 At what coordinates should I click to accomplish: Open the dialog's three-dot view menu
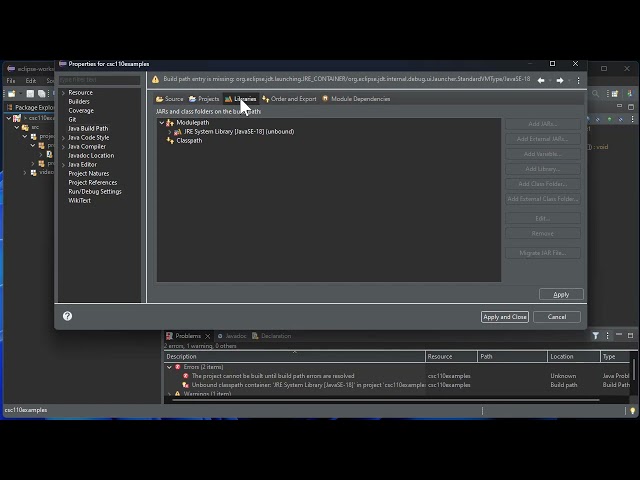(x=578, y=81)
